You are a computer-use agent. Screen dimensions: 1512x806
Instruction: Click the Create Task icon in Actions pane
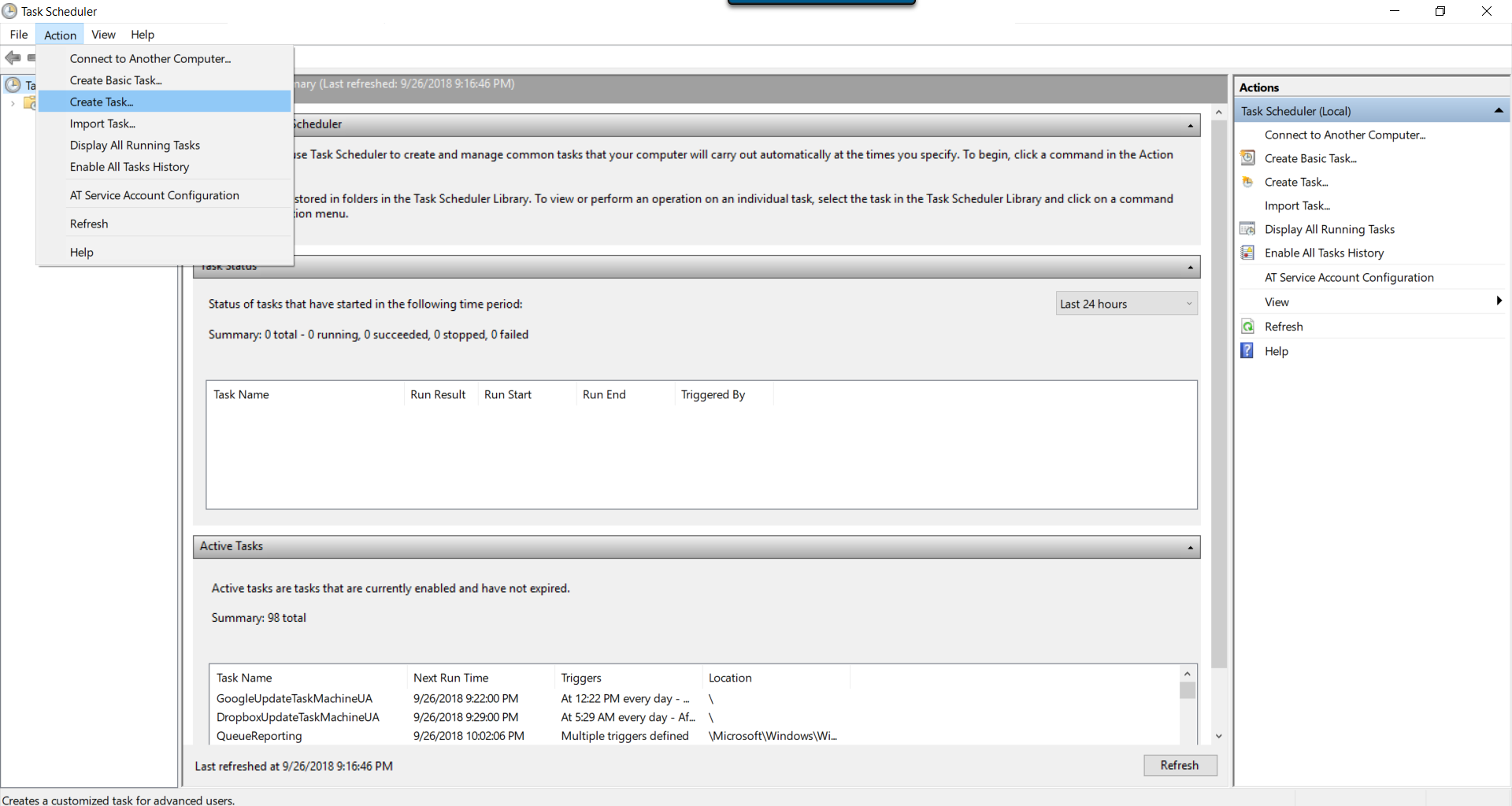[1247, 182]
